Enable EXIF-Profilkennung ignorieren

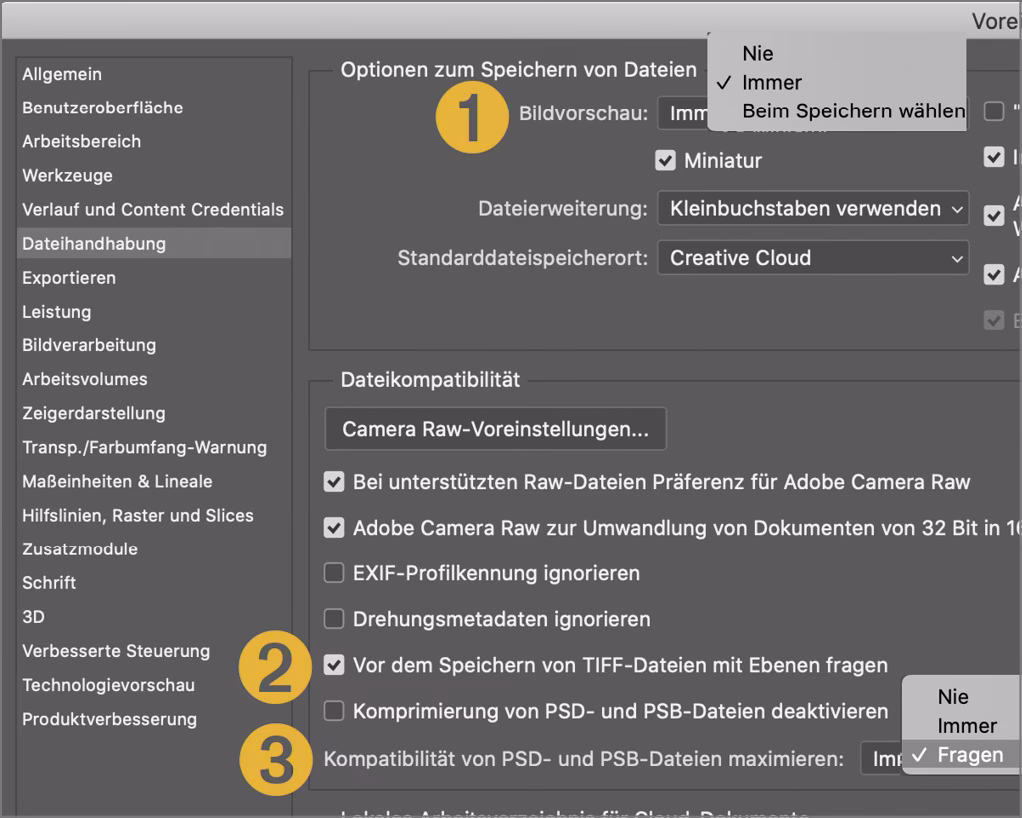334,573
